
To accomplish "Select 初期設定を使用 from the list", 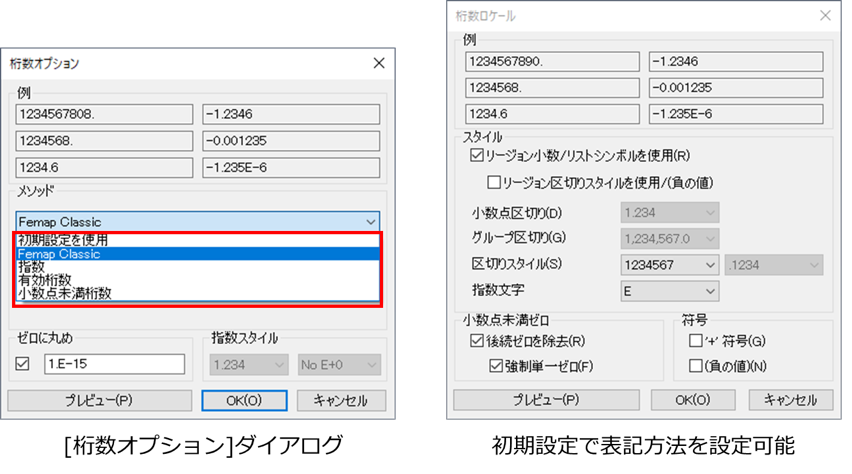I will tap(197, 240).
